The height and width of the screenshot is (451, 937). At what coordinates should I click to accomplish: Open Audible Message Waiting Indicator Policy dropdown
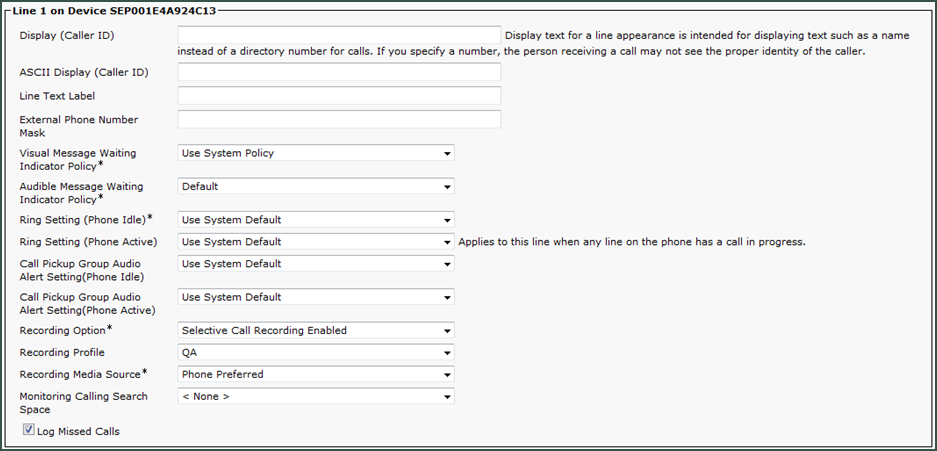[316, 186]
